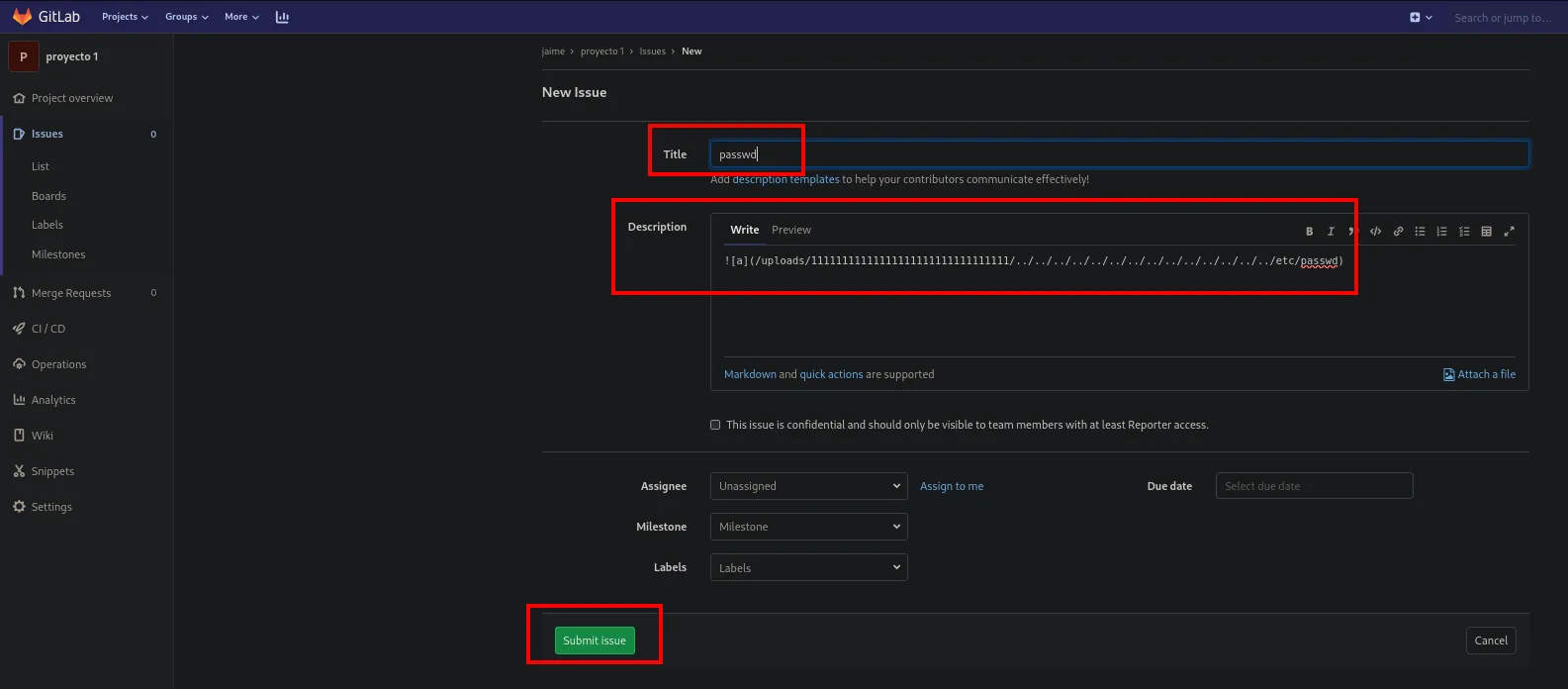This screenshot has width=1568, height=689.
Task: Tick the confidential issue checkbox
Action: 715,425
